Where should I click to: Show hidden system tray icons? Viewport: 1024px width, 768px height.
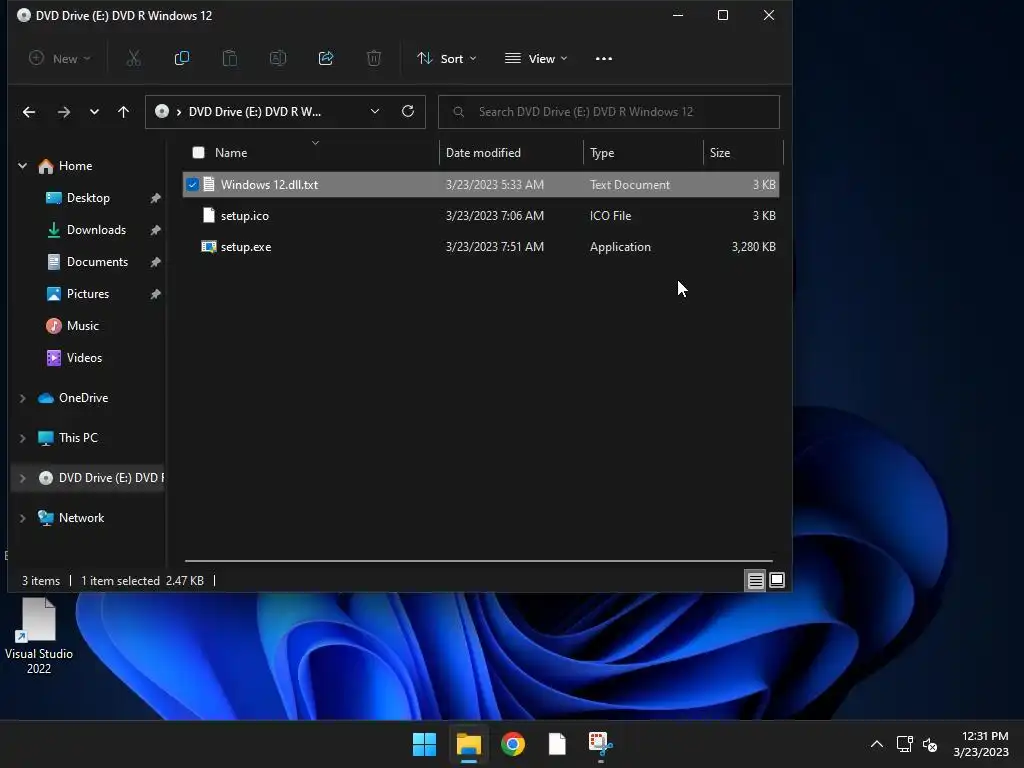[877, 744]
